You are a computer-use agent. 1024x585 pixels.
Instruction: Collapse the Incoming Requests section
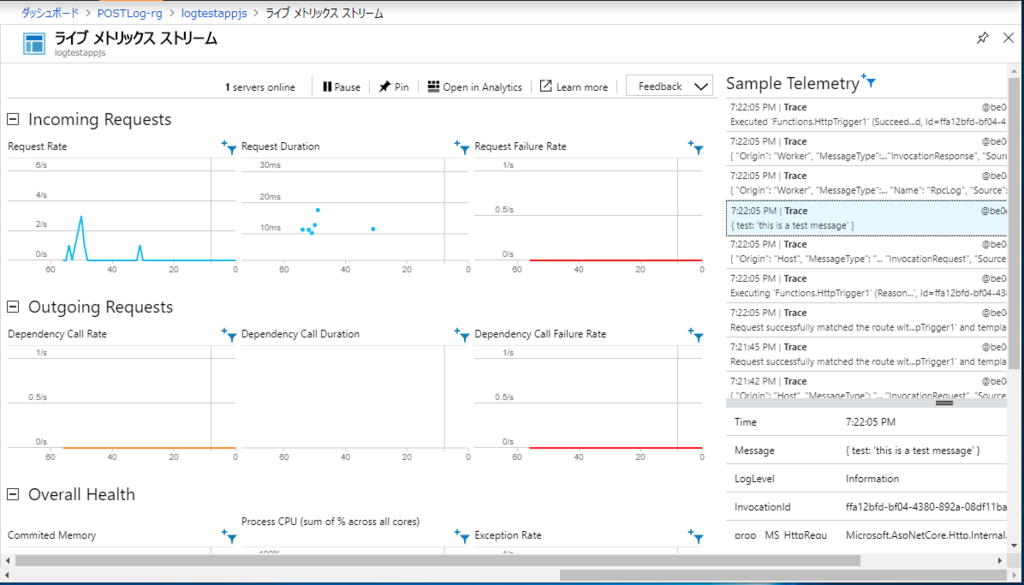(x=13, y=119)
